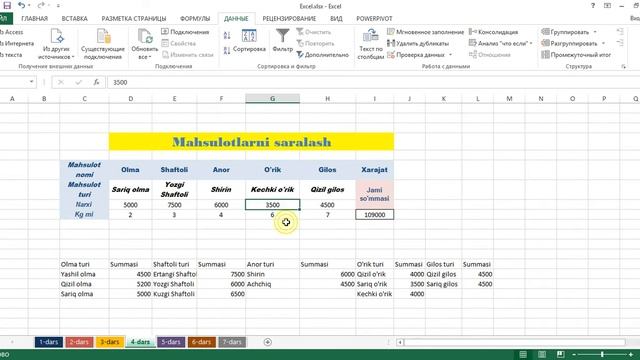Sort ascending A to Z

pyautogui.click(x=227, y=36)
